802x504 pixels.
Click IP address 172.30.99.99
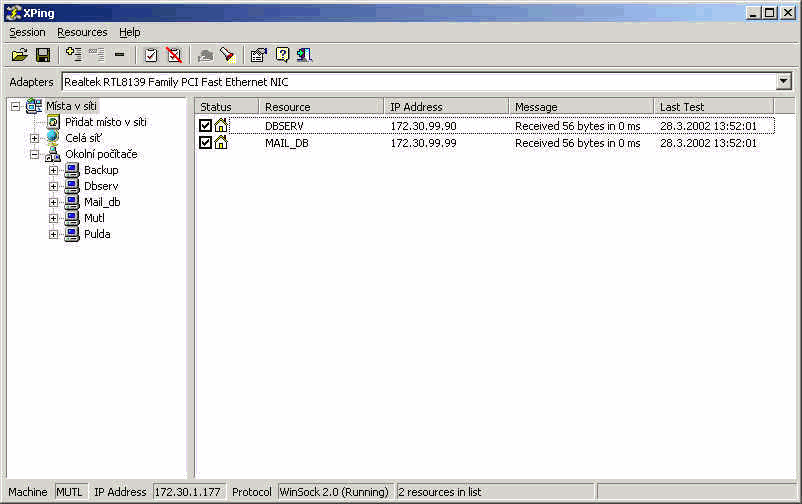pos(424,143)
